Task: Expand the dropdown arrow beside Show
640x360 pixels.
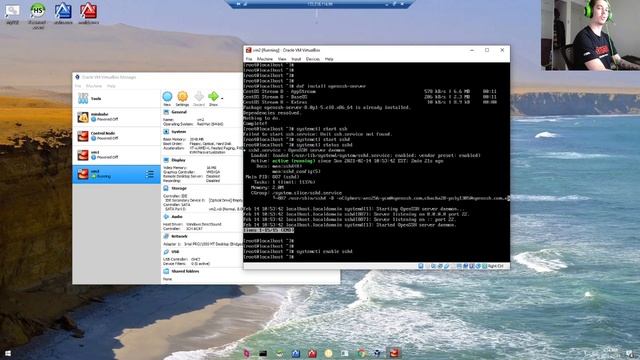Action: [x=222, y=98]
